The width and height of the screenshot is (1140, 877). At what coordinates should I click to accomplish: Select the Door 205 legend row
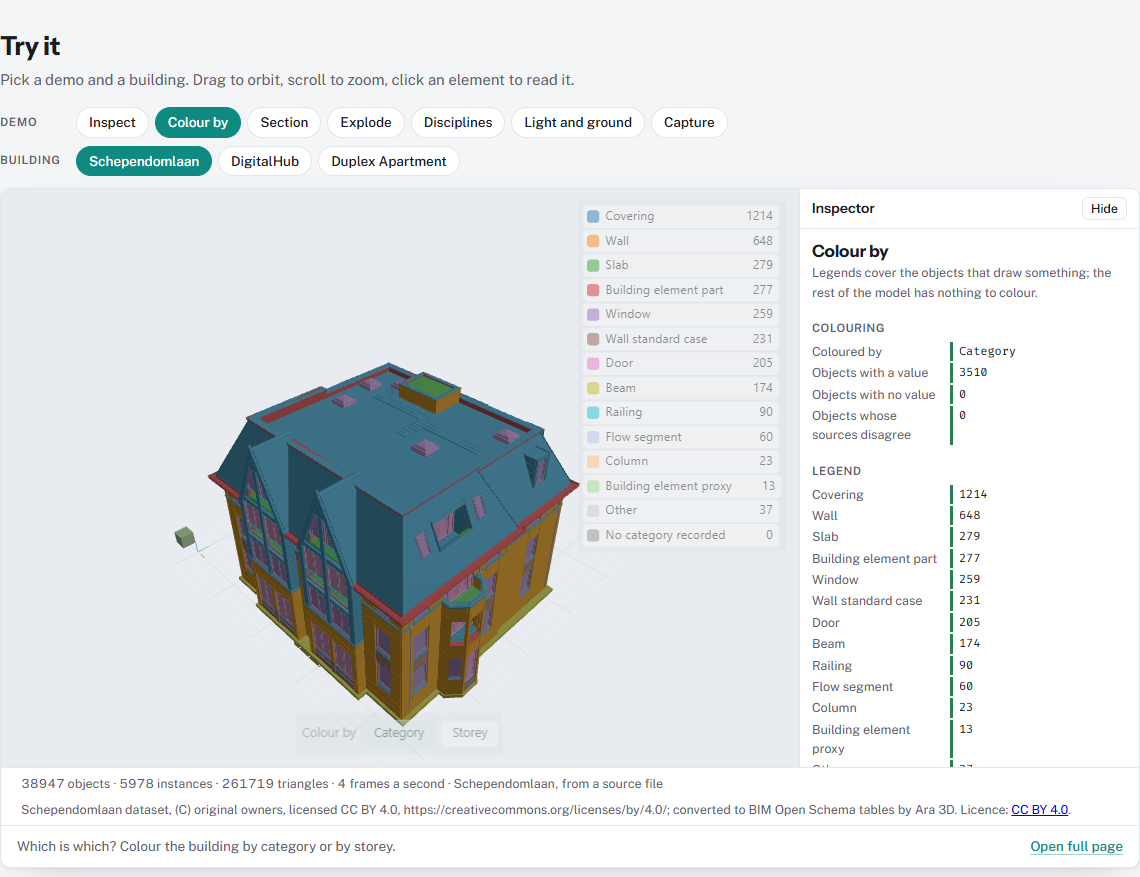coord(681,363)
